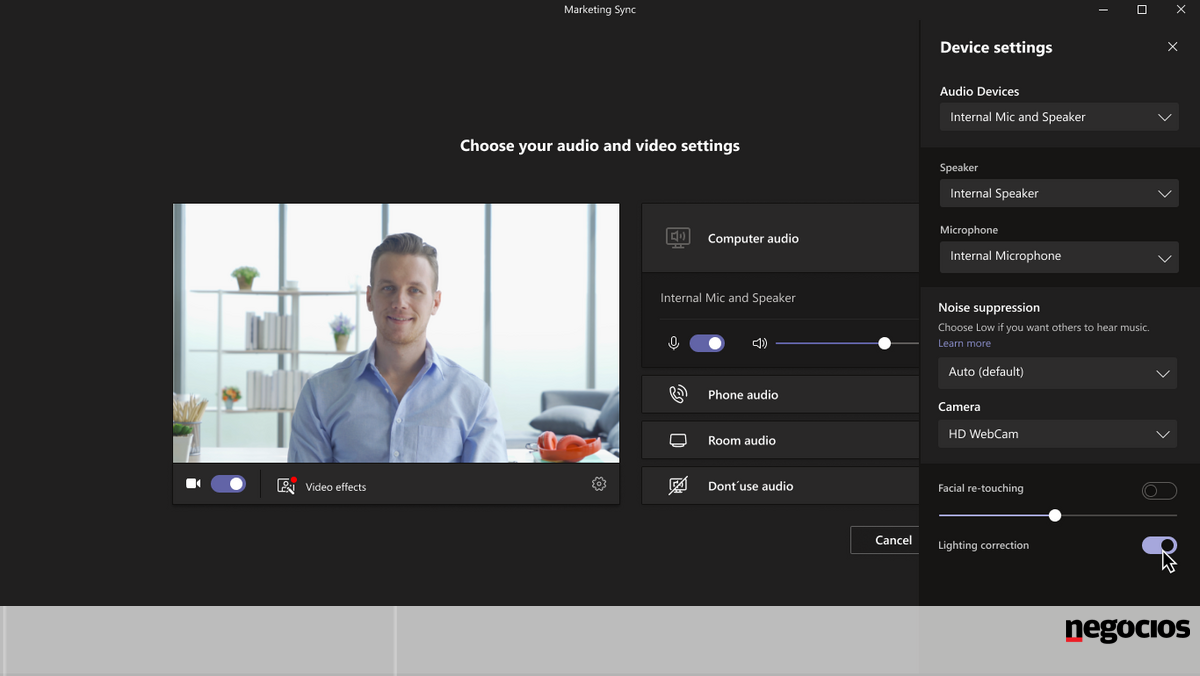Click the Noise suppression heading
This screenshot has width=1200, height=676.
[989, 307]
